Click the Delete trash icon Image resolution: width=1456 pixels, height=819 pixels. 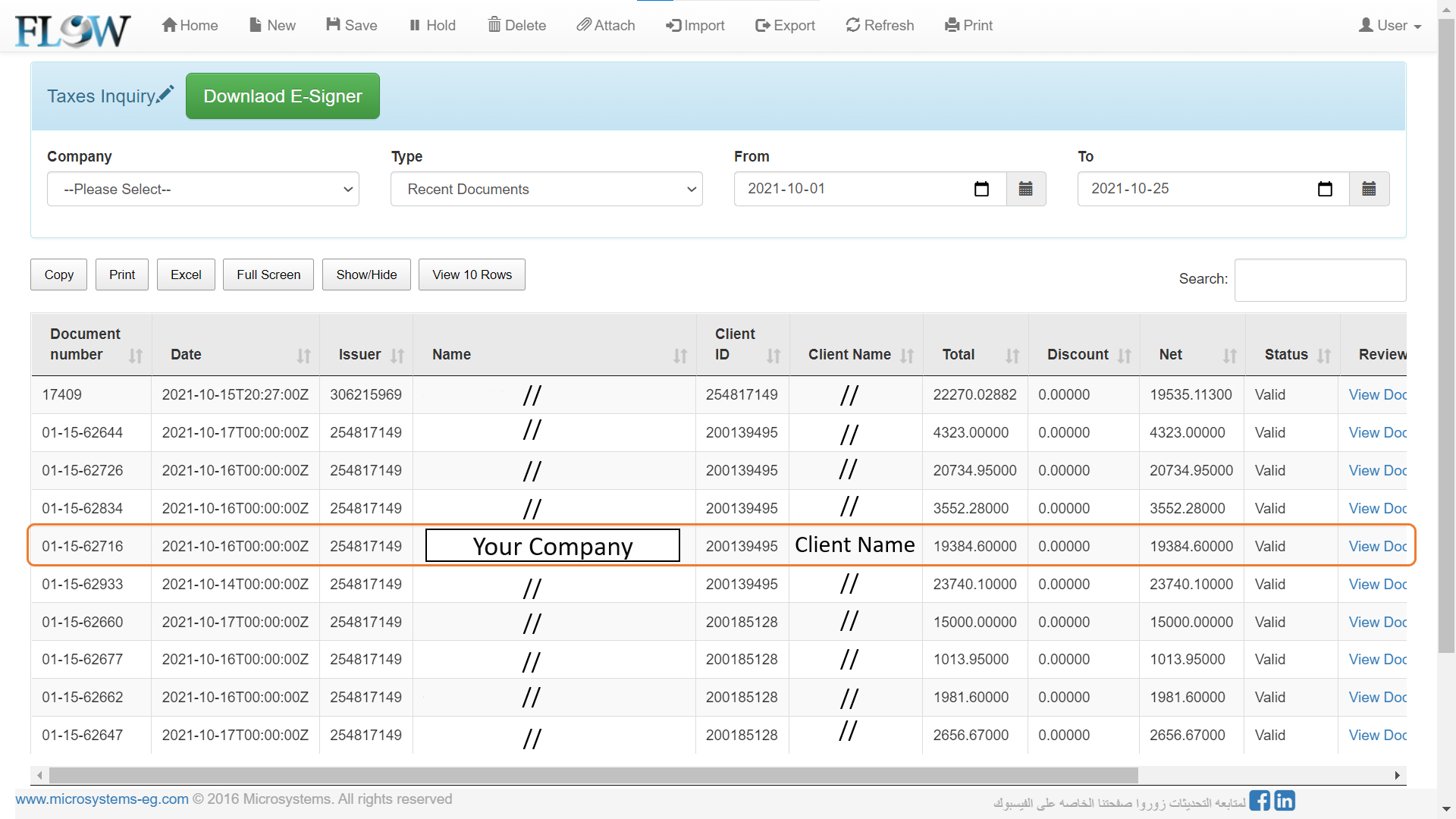pyautogui.click(x=494, y=25)
